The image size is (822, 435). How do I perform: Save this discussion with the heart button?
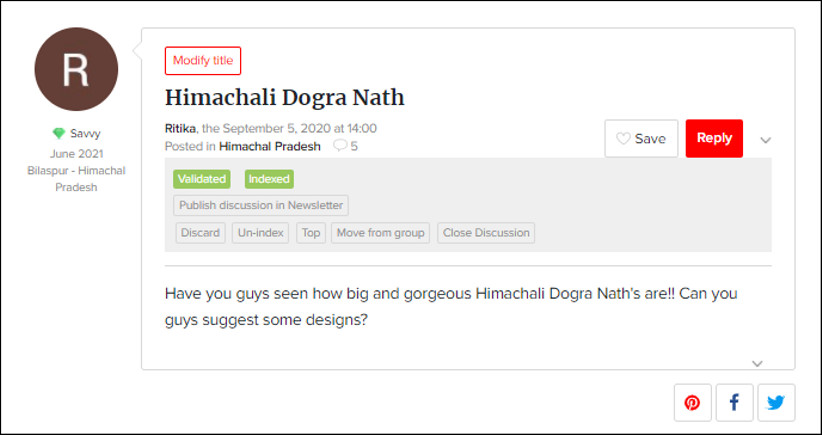click(x=641, y=138)
